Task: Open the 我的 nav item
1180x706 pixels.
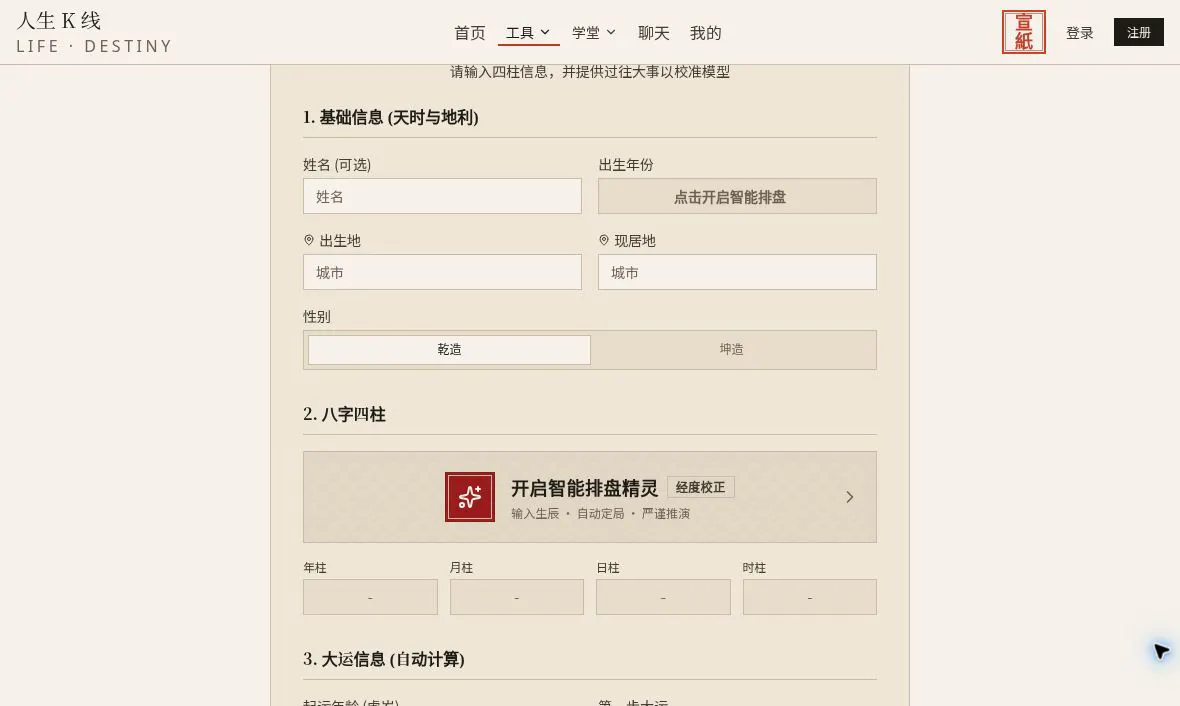Action: click(x=705, y=32)
